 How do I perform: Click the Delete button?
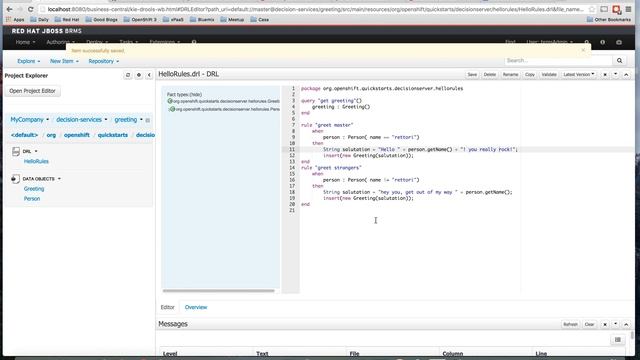point(489,74)
